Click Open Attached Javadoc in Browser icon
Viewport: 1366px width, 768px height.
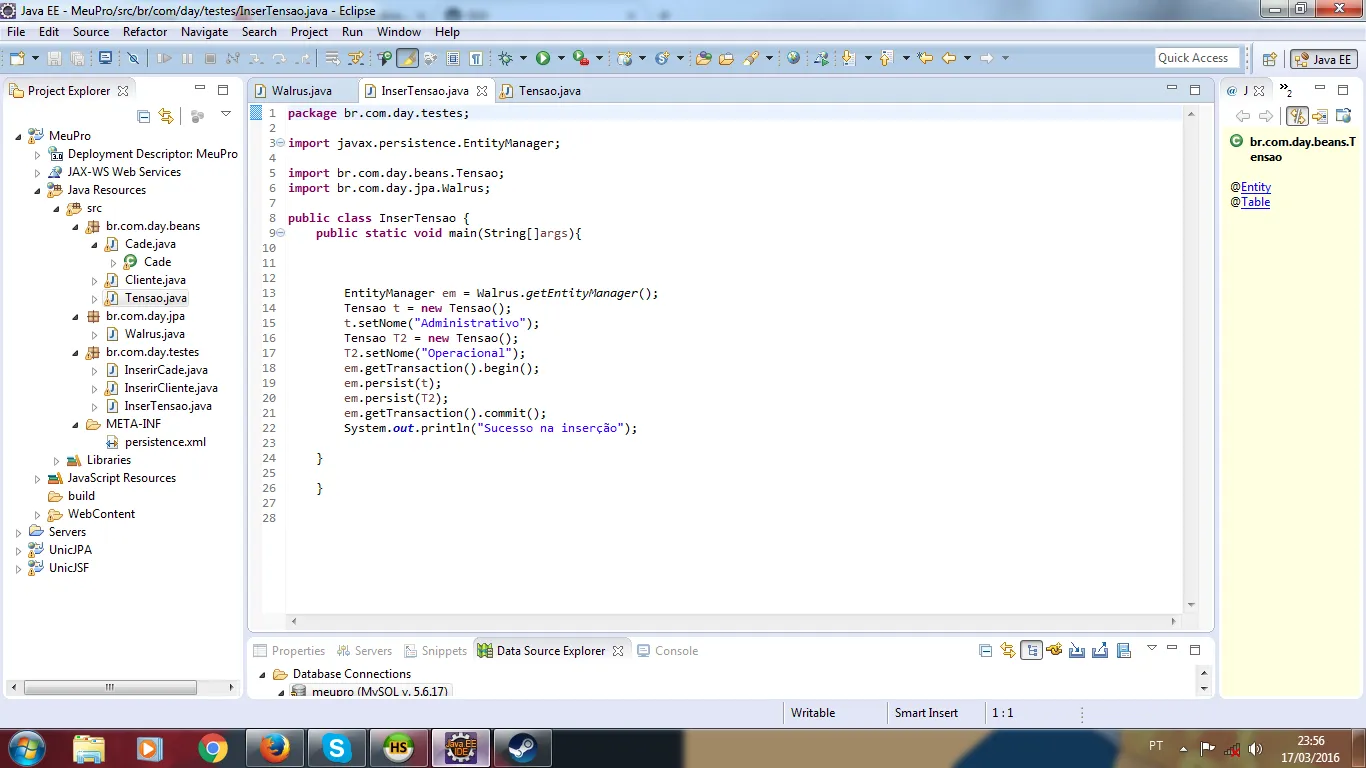1343,116
